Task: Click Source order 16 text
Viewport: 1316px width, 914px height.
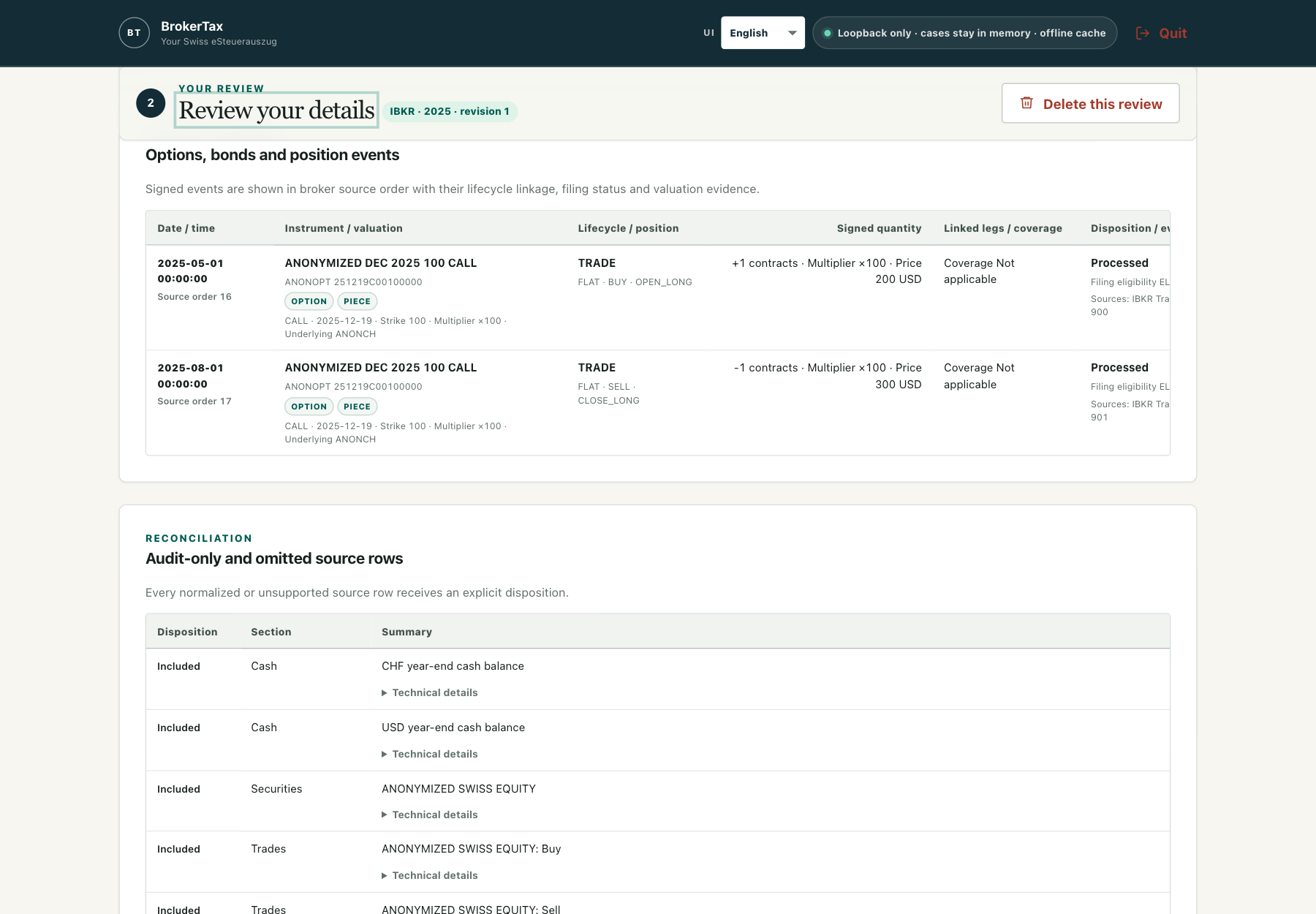Action: [194, 296]
